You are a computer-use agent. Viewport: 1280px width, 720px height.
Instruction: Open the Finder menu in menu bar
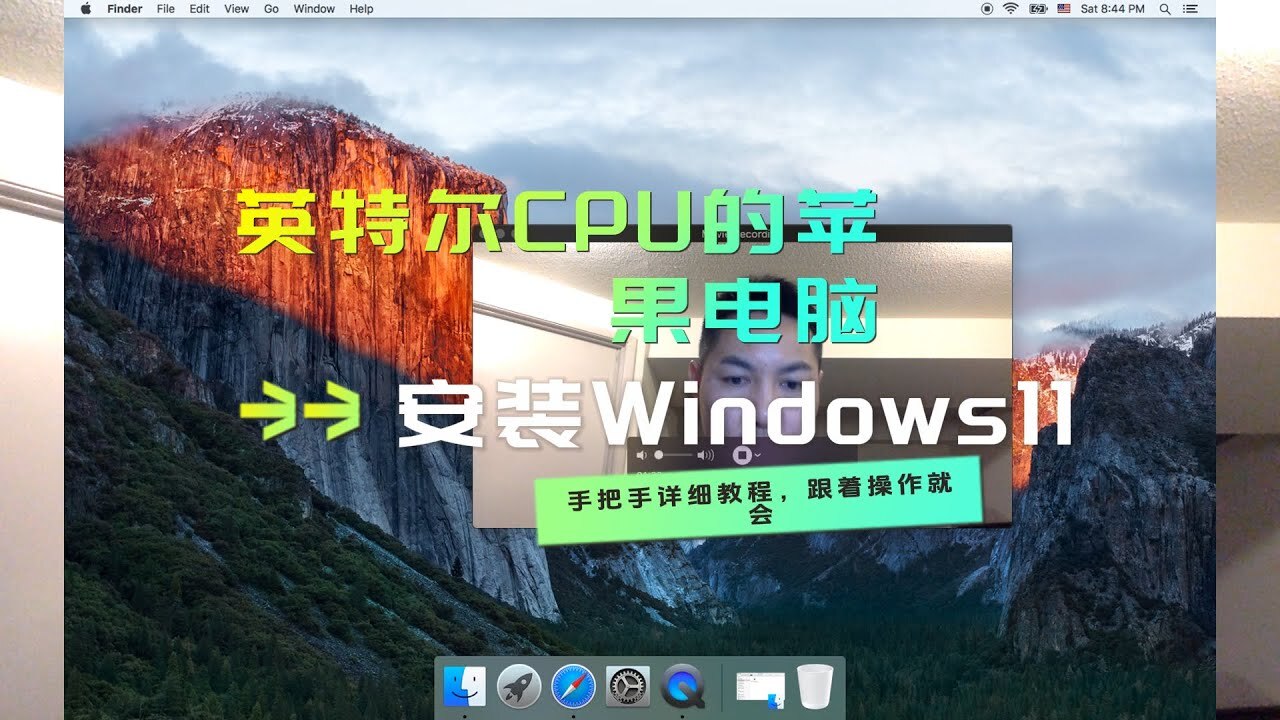125,9
